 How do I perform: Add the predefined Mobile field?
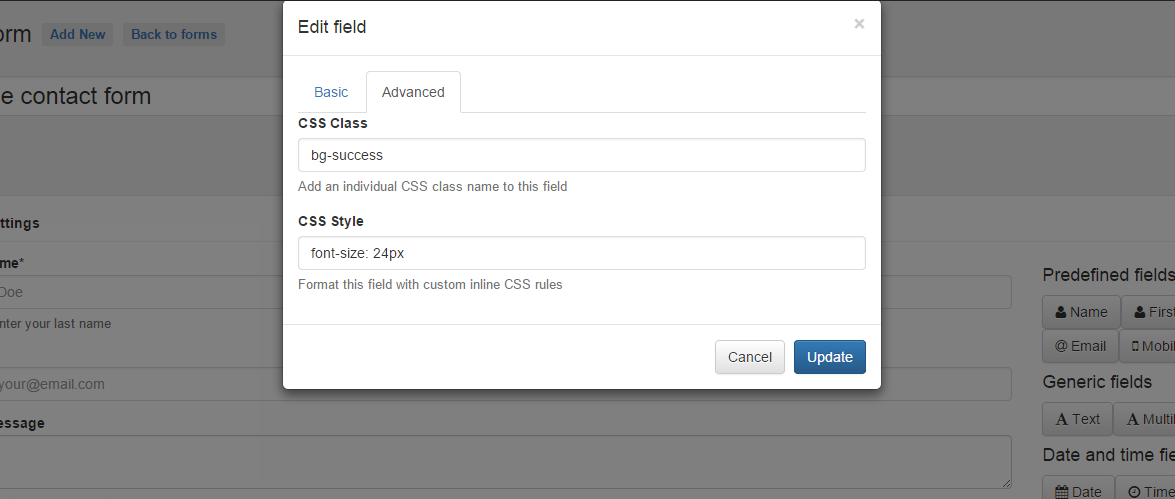point(1147,346)
